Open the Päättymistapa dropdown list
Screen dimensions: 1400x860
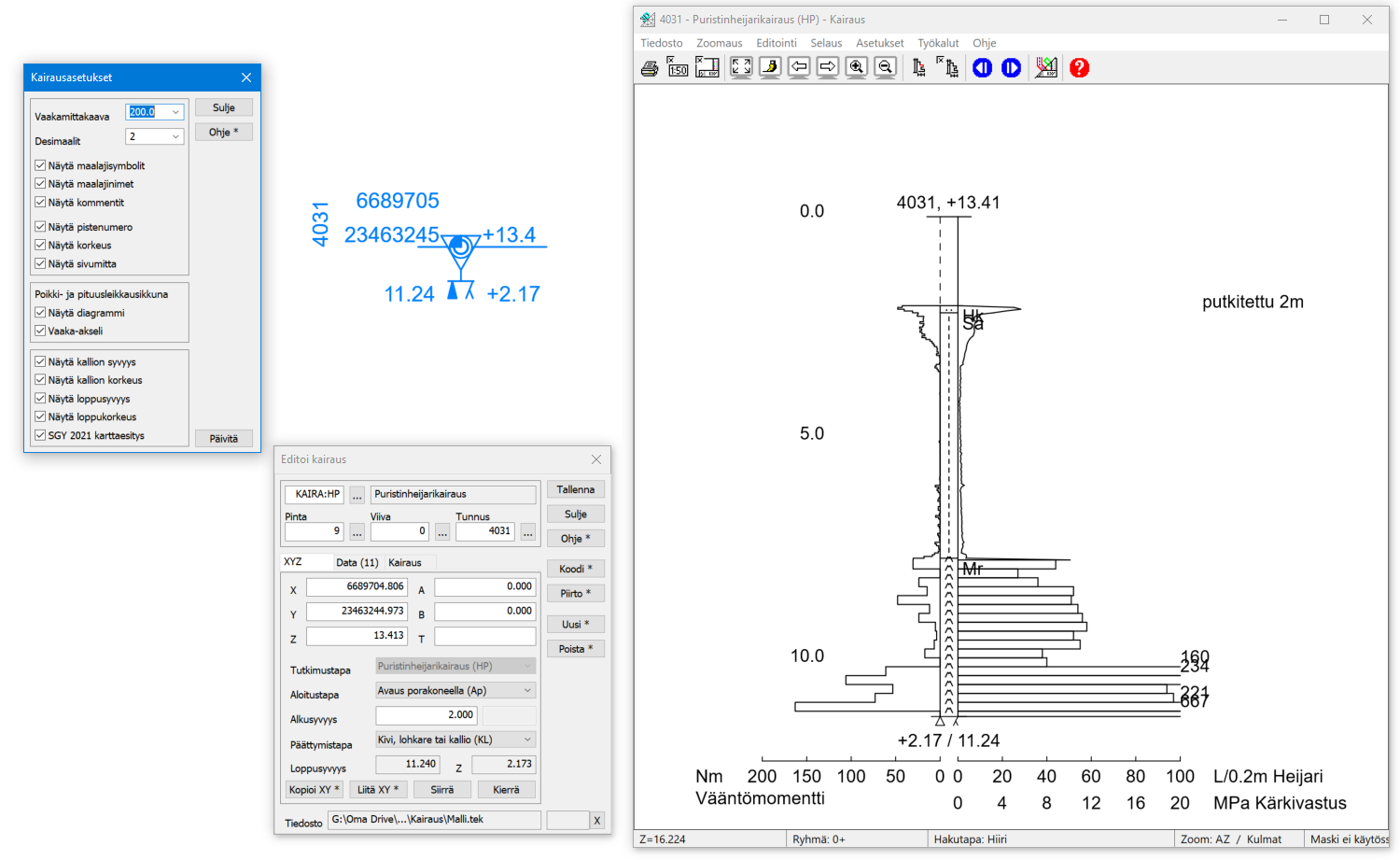(527, 740)
